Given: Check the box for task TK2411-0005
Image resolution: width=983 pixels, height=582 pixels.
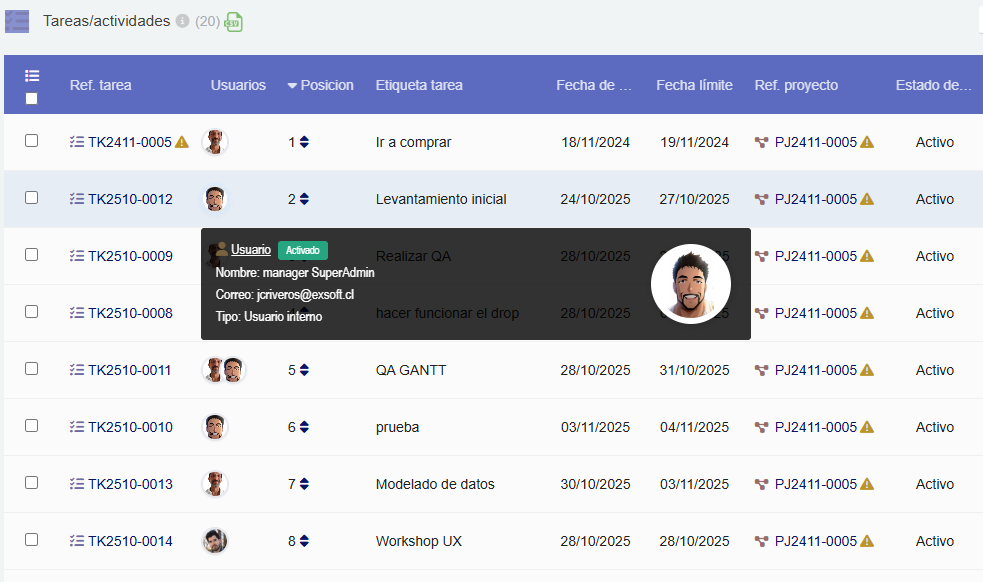Looking at the screenshot, I should pos(32,141).
